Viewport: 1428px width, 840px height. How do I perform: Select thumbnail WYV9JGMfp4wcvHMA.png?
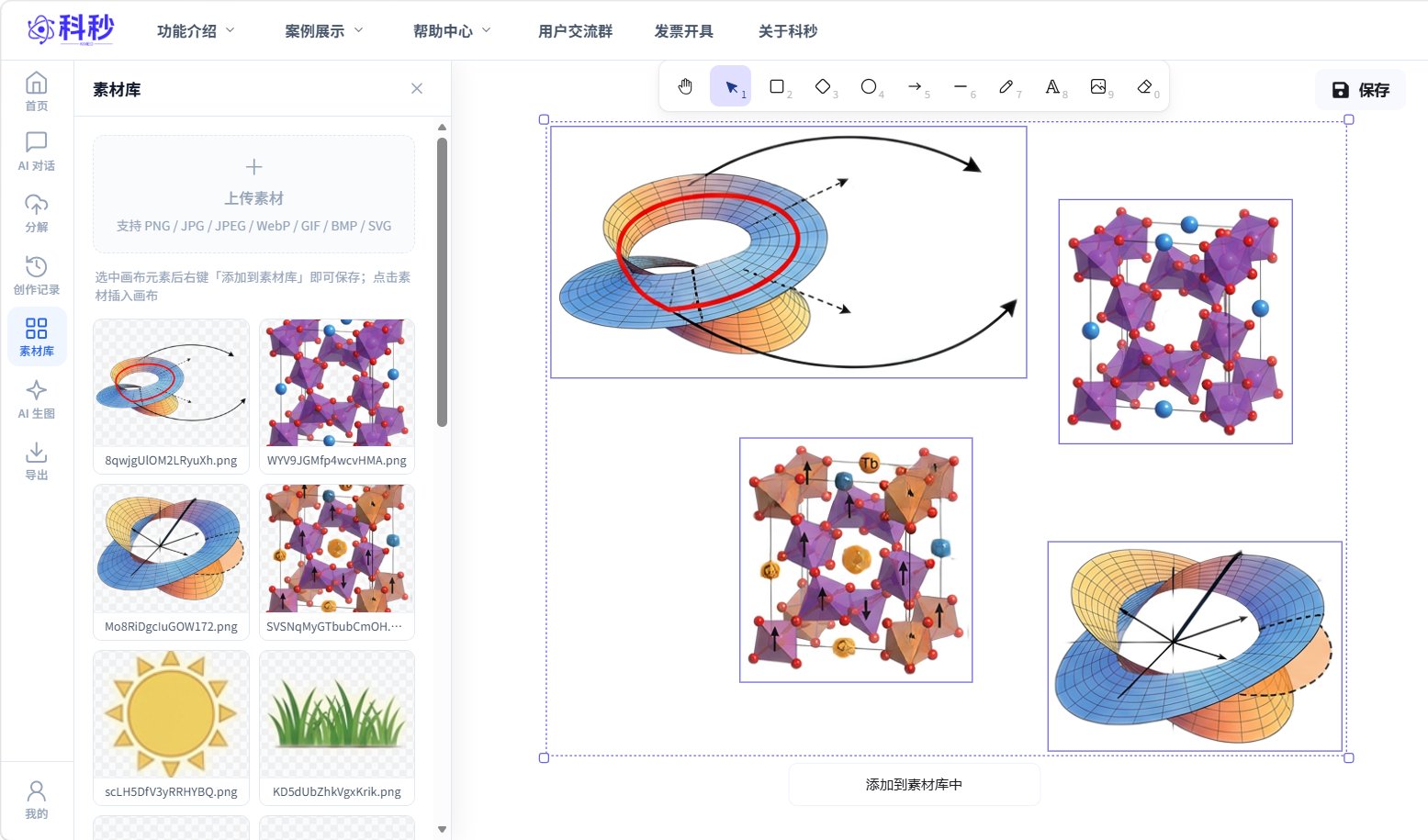[337, 396]
